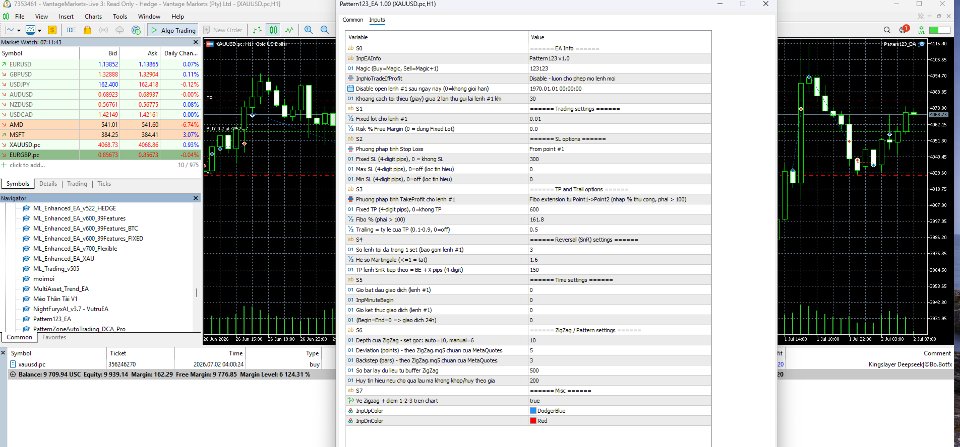Select XAUUSD.pc row in Market Watch
This screenshot has height=447, width=960.
coord(101,145)
